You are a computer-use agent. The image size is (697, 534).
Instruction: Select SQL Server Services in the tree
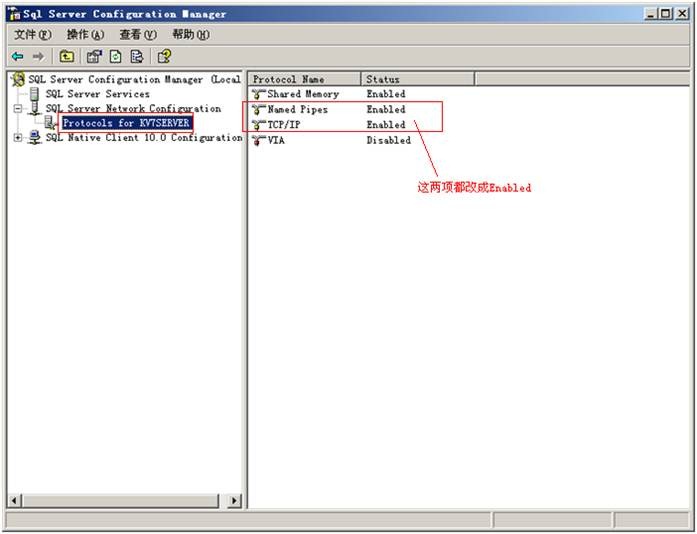(x=97, y=94)
